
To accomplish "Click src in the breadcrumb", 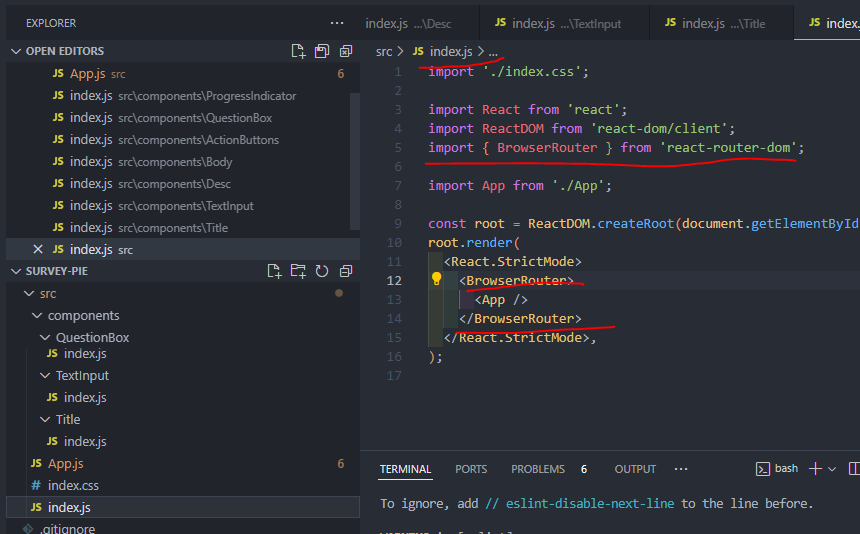I will coord(384,52).
